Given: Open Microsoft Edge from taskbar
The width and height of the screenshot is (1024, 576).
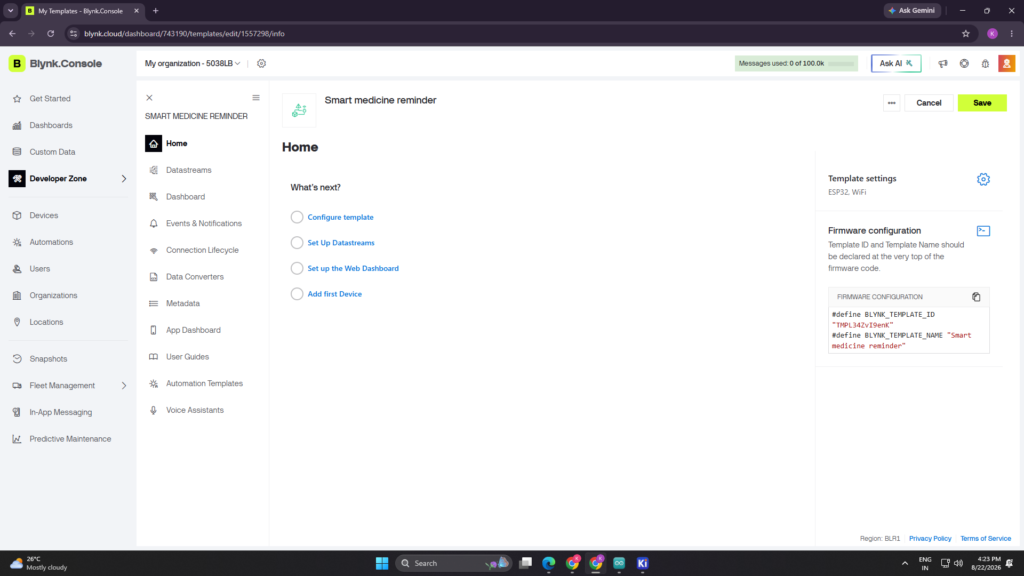Looking at the screenshot, I should tap(549, 563).
